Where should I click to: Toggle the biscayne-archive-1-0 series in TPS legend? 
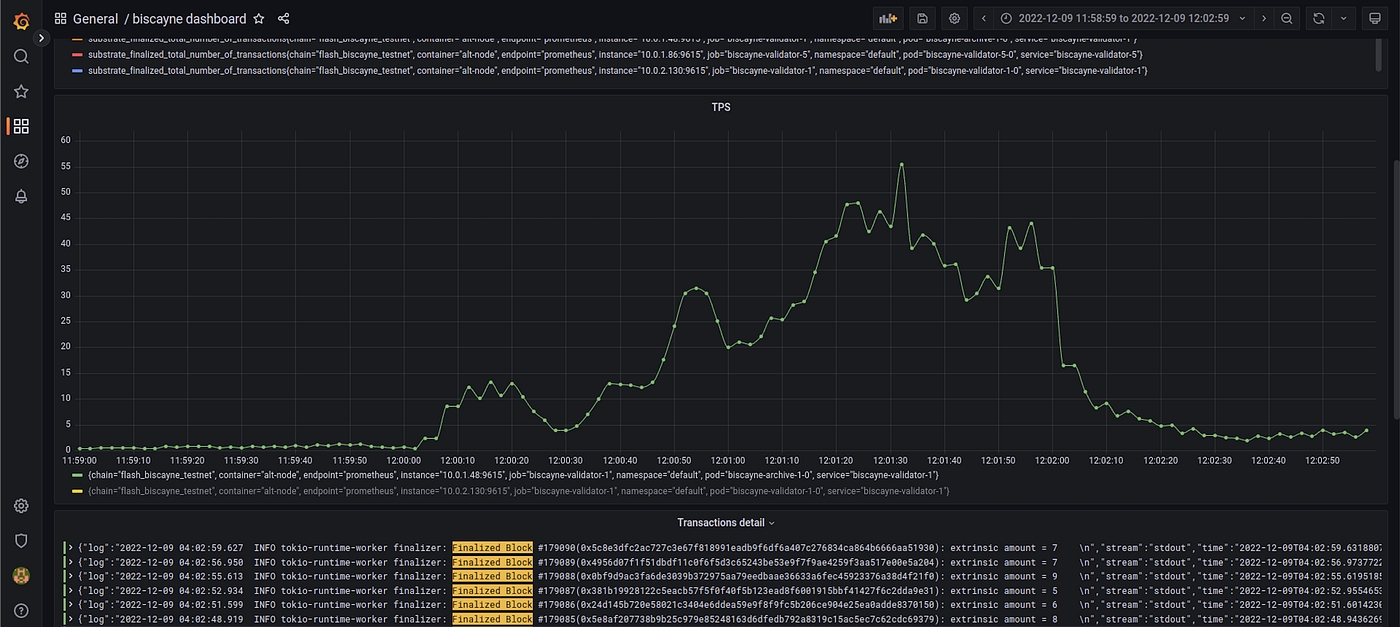[x=512, y=475]
